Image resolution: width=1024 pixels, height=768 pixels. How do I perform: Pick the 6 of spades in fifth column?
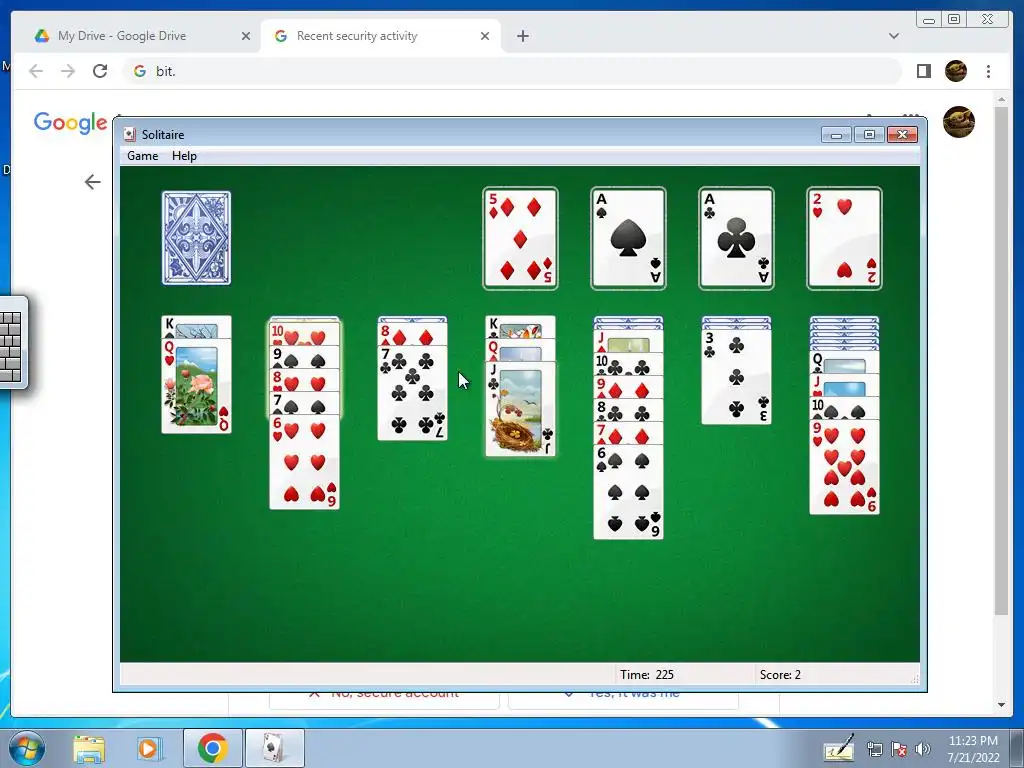(628, 492)
